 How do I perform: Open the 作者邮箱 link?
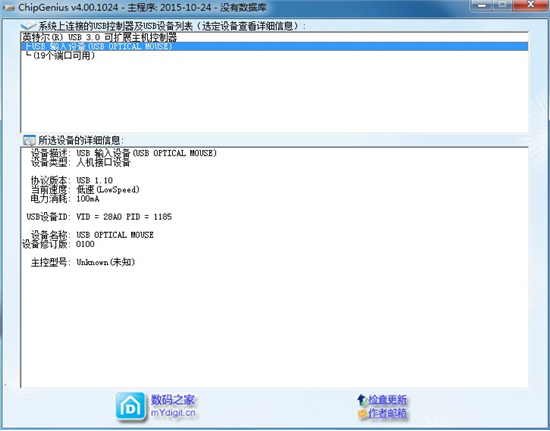(x=388, y=413)
